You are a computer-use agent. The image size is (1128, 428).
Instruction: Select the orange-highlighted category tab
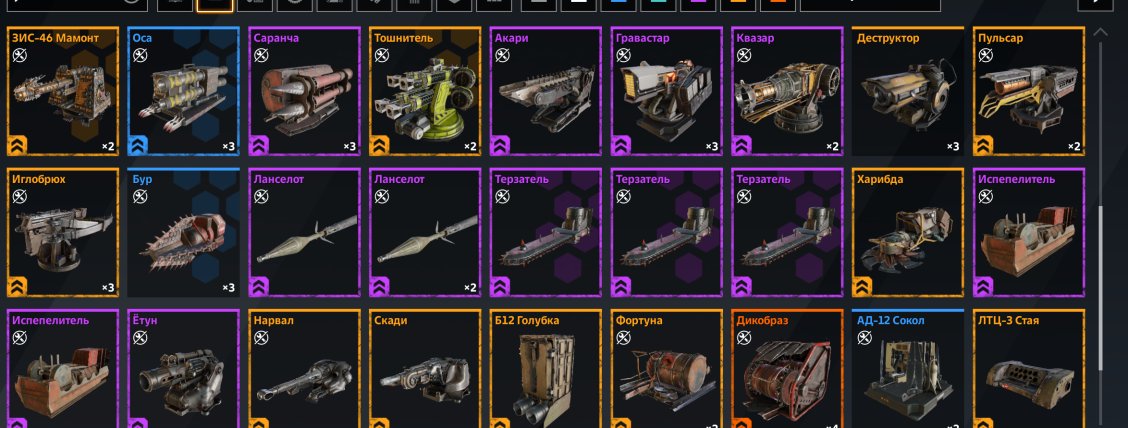[x=215, y=4]
